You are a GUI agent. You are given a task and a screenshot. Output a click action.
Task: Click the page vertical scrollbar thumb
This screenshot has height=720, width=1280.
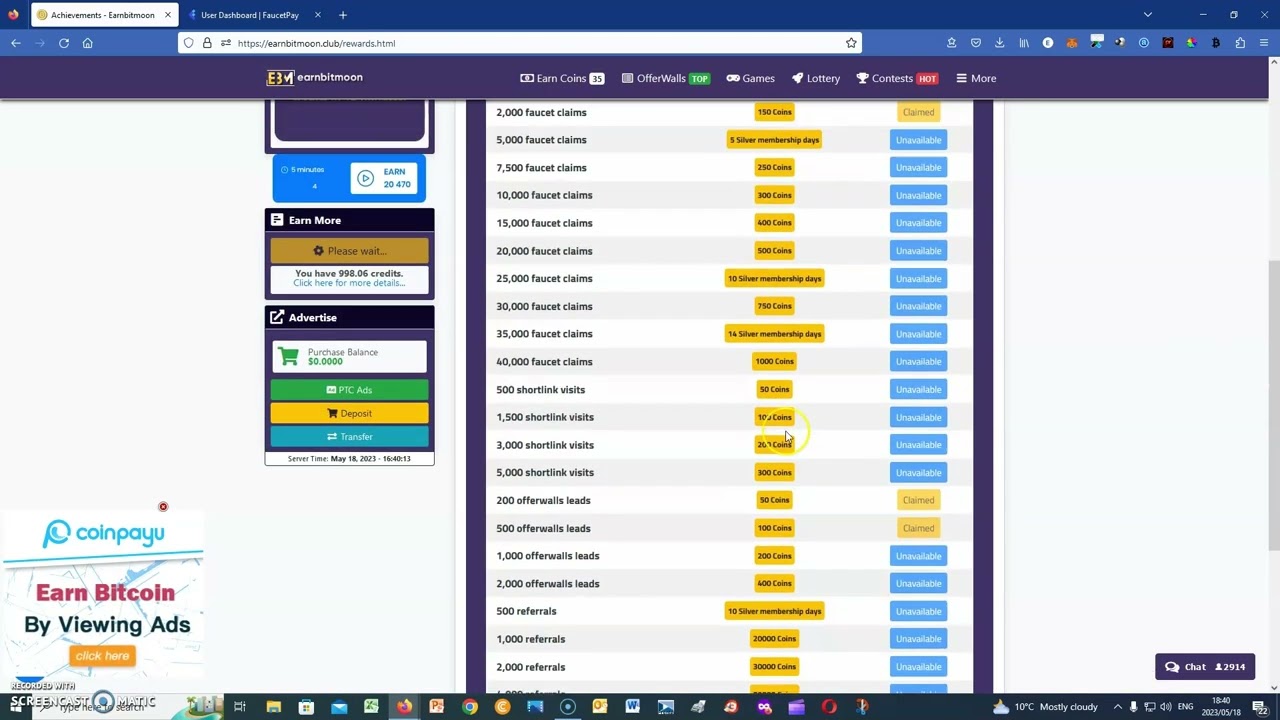1274,405
